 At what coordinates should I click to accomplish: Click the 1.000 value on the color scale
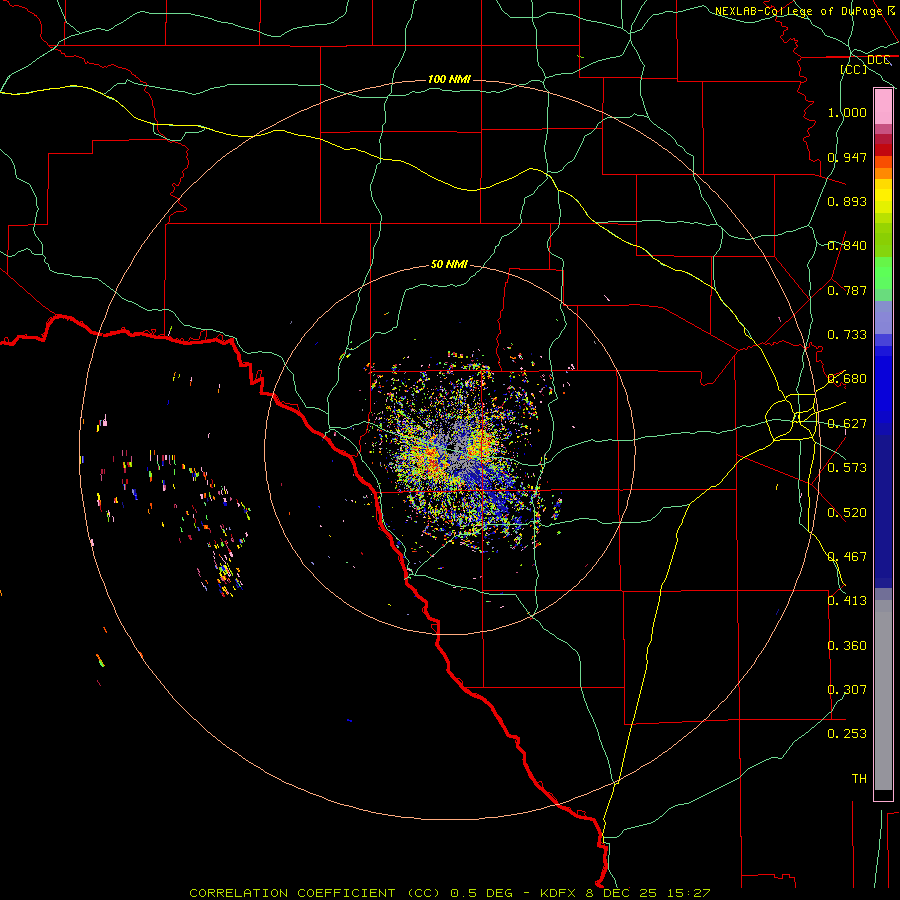[x=847, y=112]
